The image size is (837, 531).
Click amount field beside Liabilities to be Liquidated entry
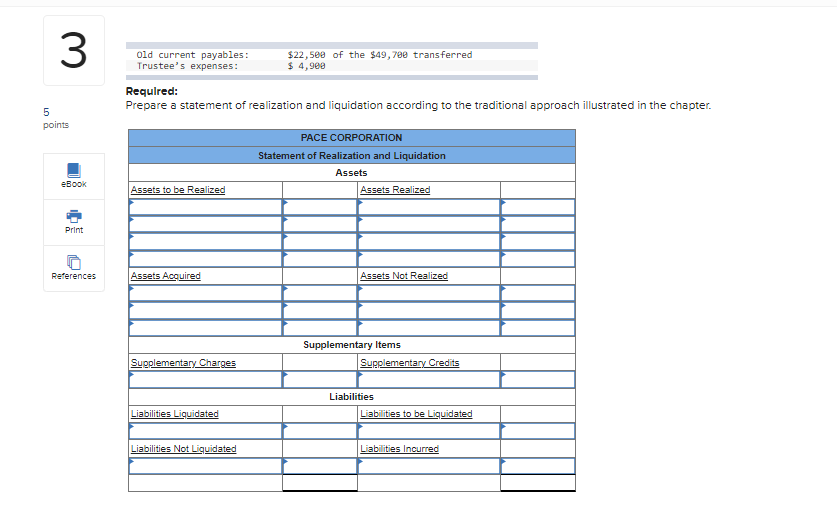538,431
